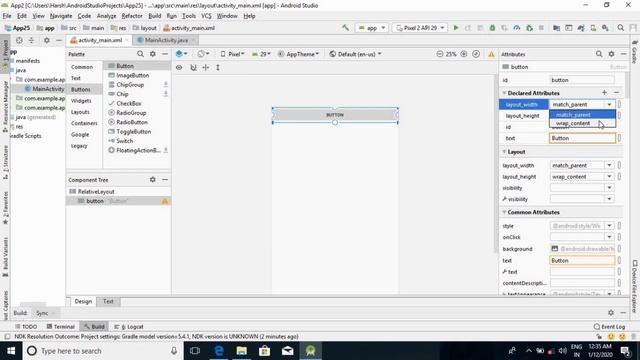
Task: Open the Default (en-us) locale dropdown
Action: coord(356,54)
